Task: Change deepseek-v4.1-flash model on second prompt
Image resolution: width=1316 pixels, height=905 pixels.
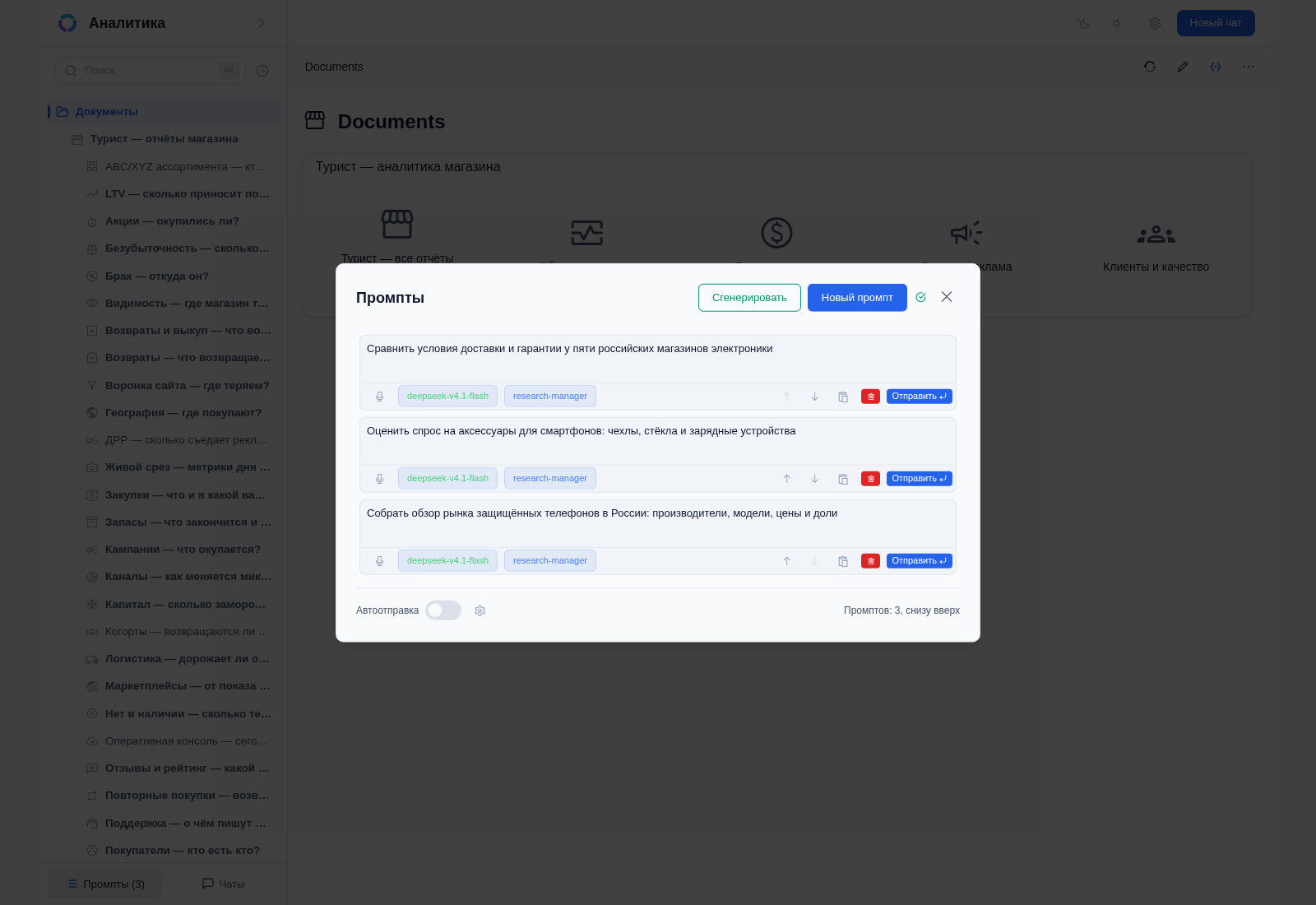Action: point(447,479)
